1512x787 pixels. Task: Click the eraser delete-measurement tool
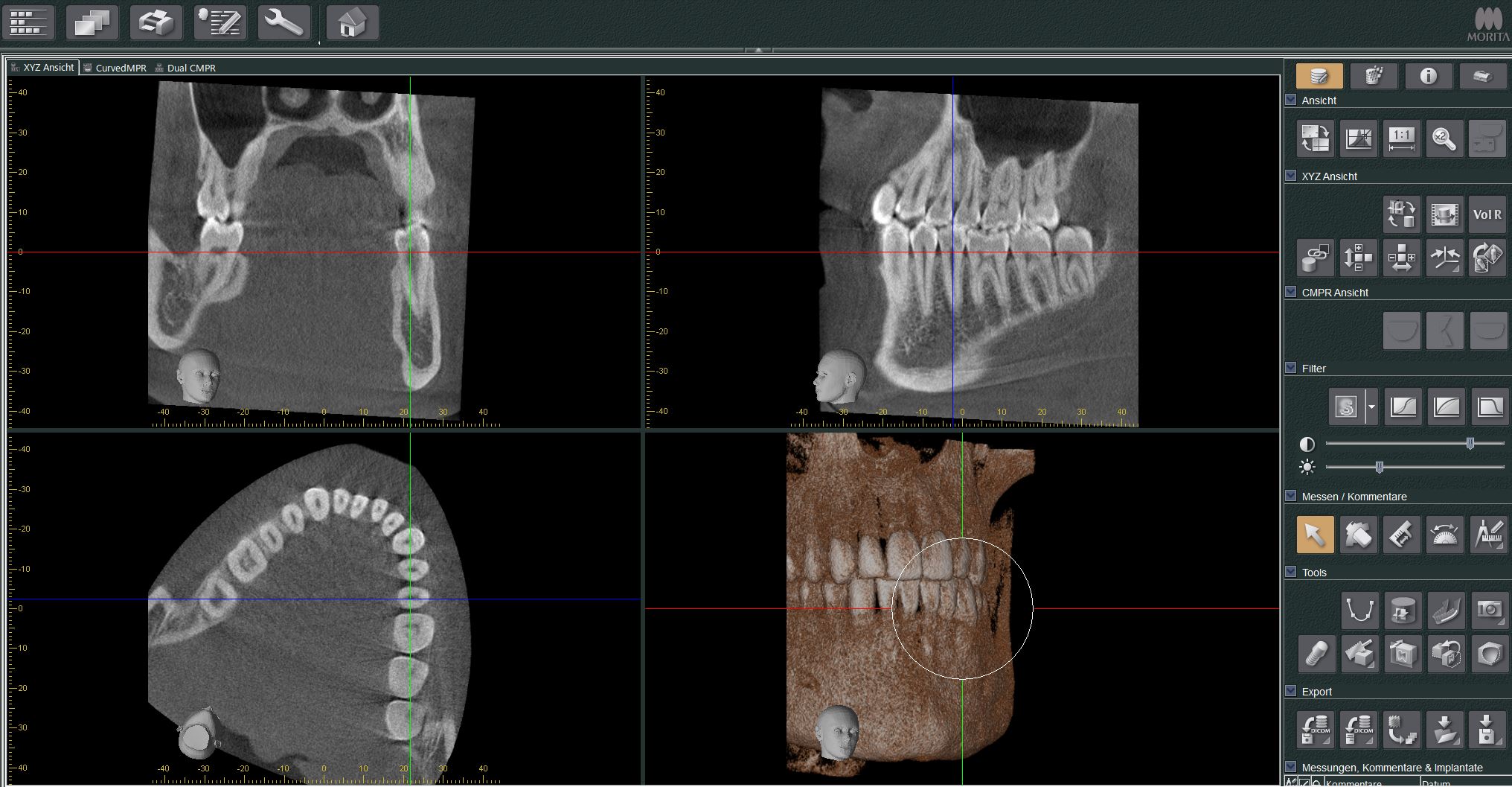click(x=1358, y=535)
